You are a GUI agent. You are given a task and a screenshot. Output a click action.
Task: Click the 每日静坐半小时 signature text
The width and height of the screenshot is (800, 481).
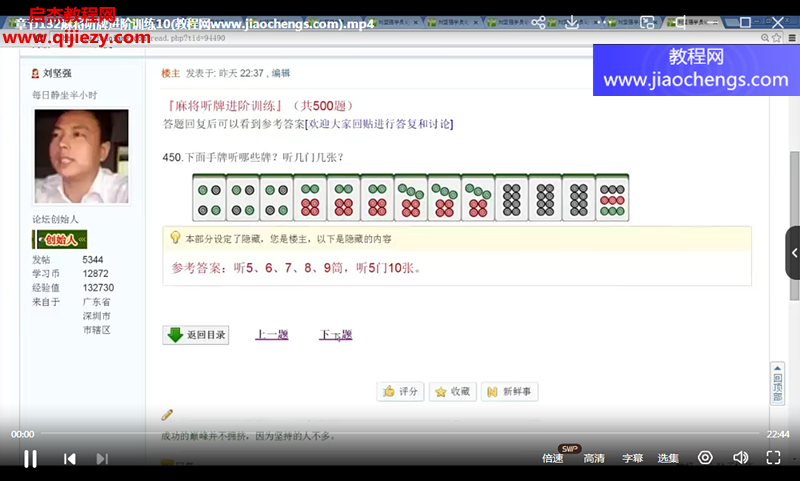pos(64,95)
